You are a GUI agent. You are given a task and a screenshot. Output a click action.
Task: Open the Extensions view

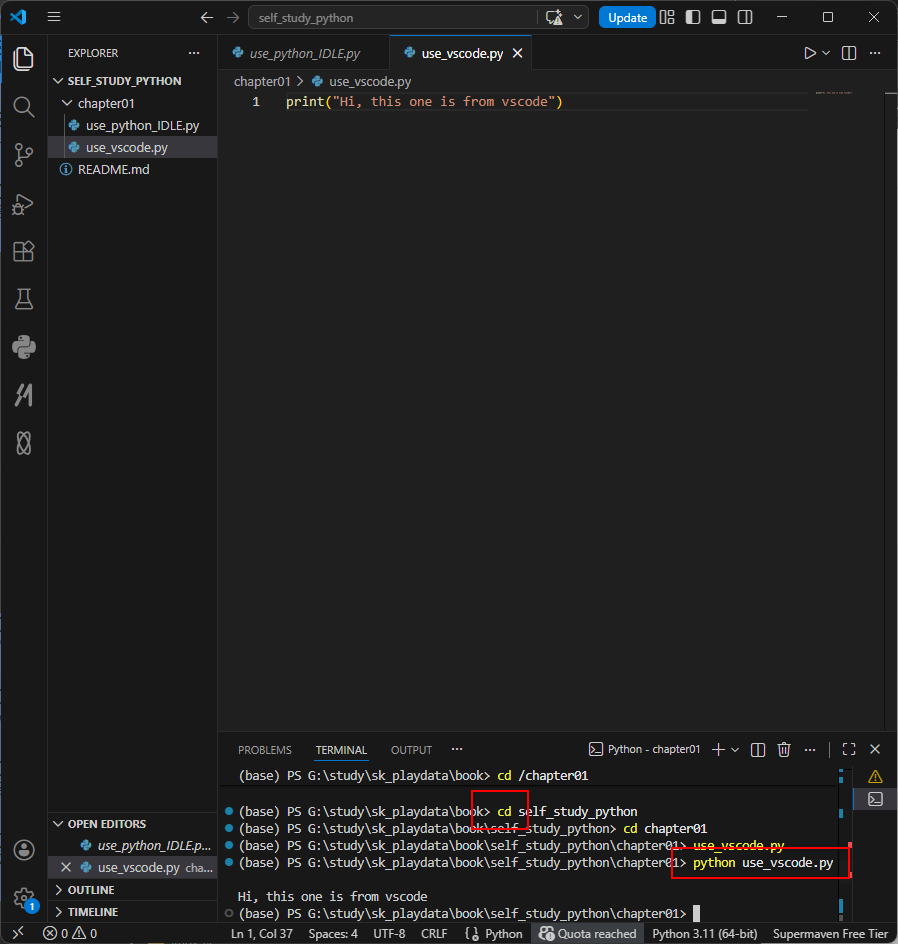(x=23, y=251)
